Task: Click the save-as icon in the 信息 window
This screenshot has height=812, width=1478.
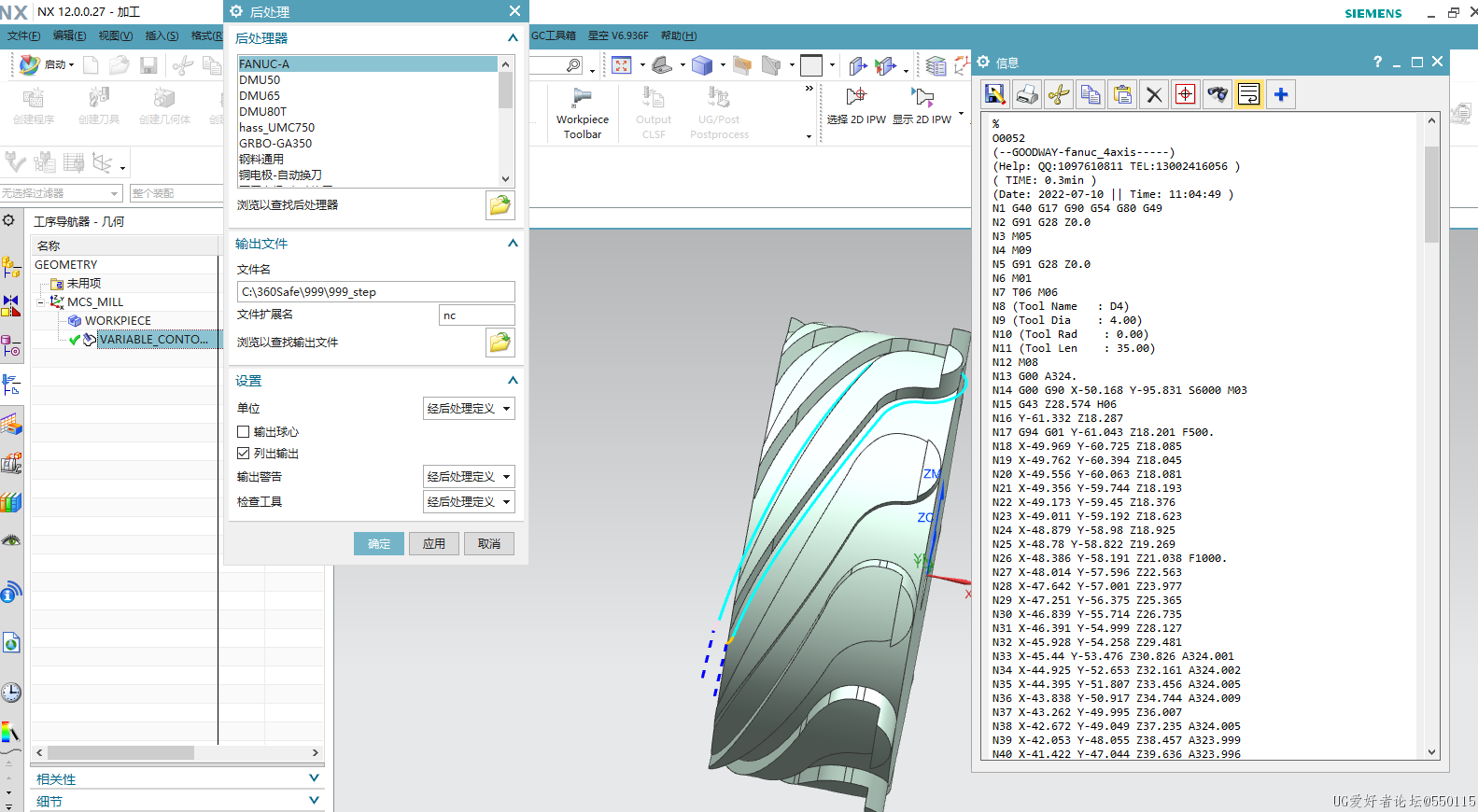Action: point(995,94)
